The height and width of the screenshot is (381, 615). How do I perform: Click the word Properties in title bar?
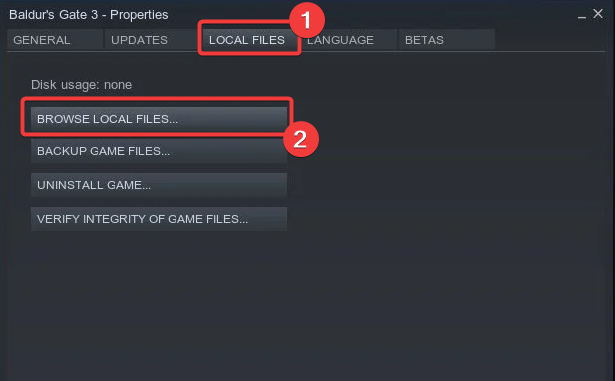[139, 15]
